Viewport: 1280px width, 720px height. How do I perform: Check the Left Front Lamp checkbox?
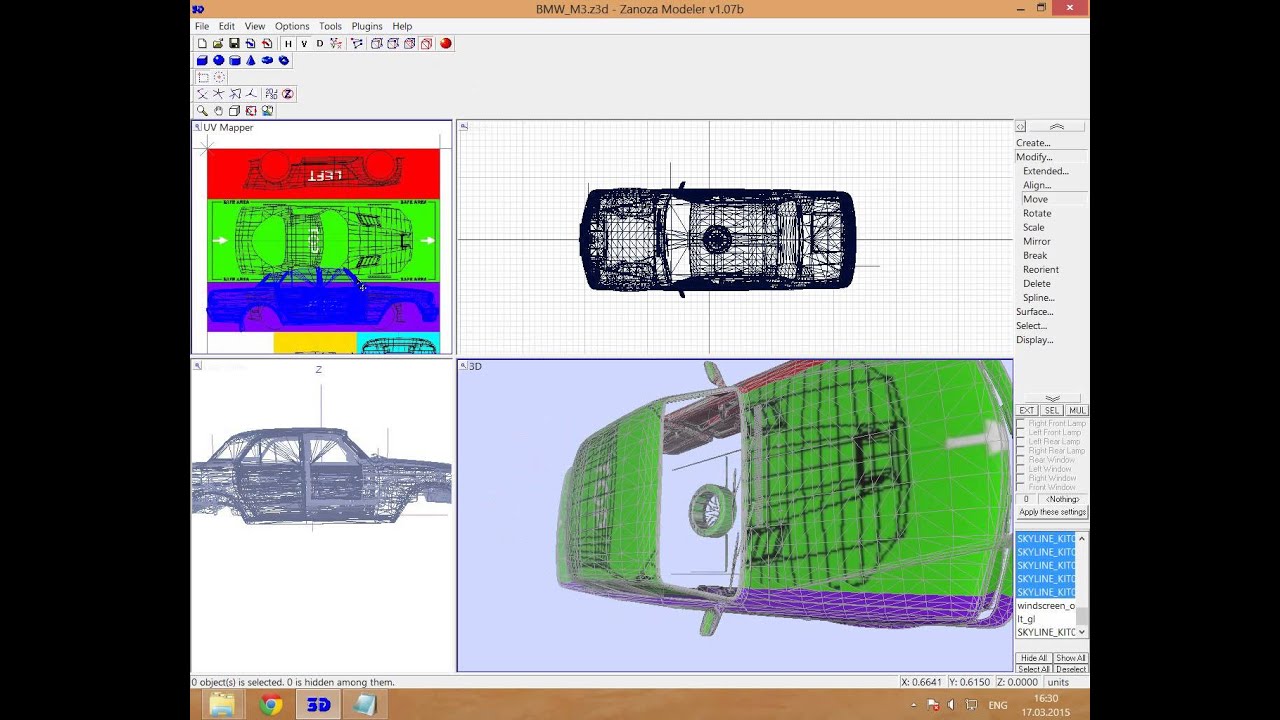tap(1021, 433)
